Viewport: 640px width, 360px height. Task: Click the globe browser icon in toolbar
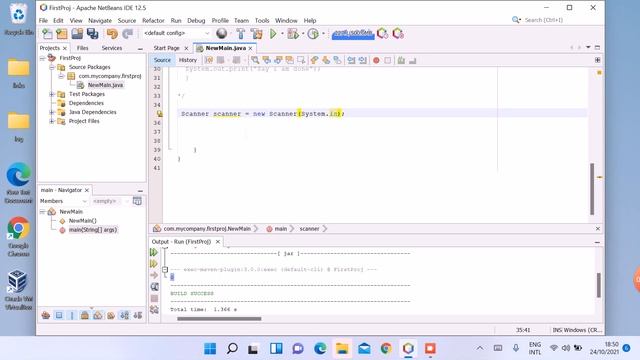(222, 33)
